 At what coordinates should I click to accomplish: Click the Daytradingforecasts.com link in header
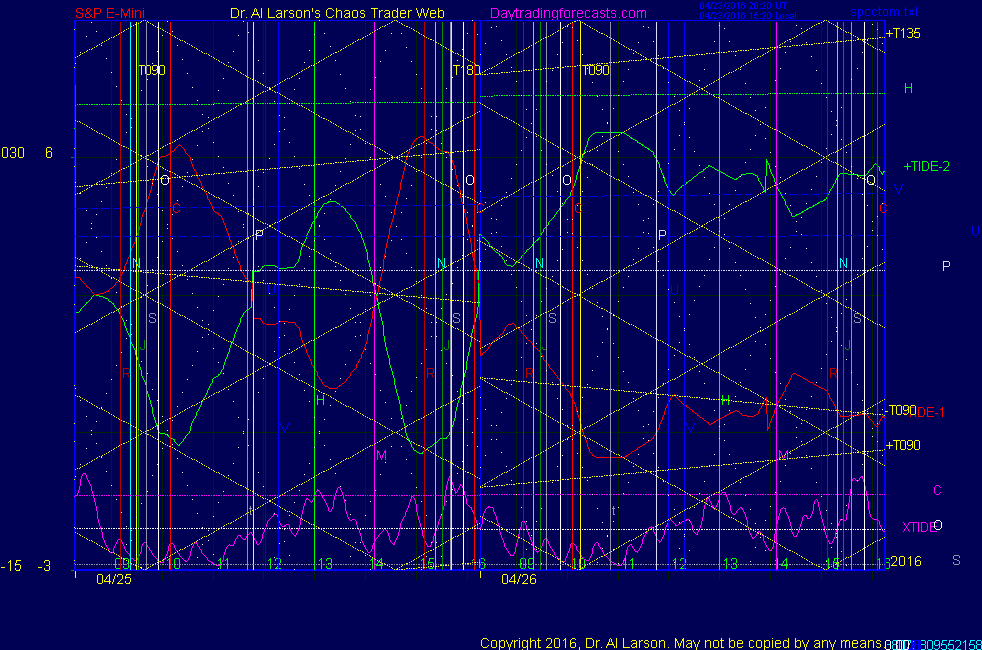(567, 14)
